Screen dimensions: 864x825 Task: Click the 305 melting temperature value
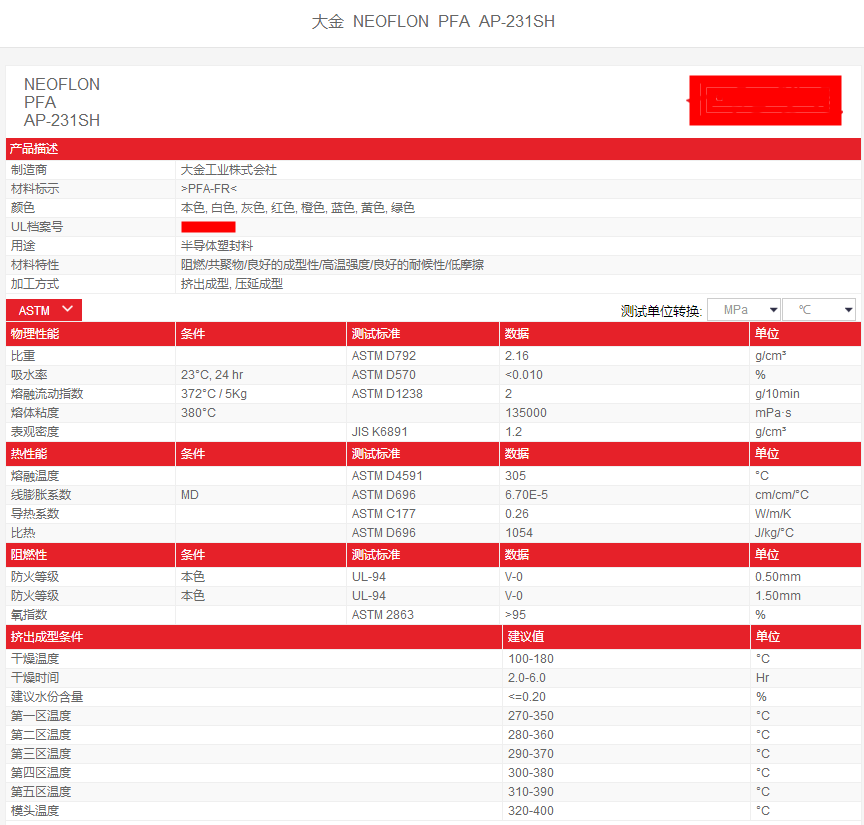pos(515,476)
